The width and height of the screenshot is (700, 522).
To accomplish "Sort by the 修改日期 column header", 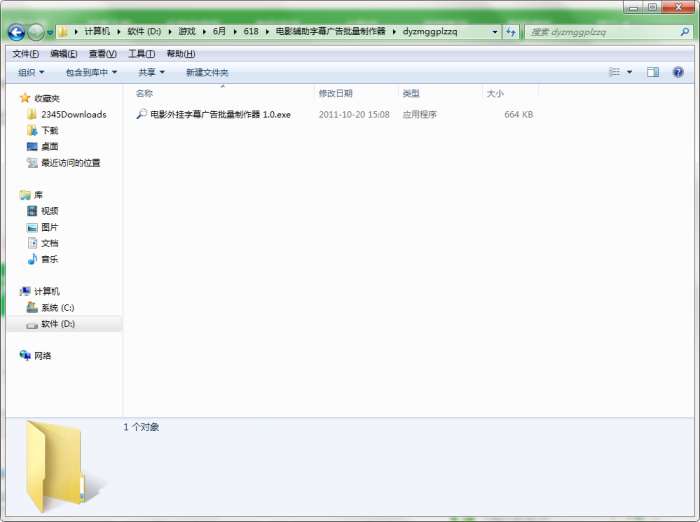I will point(336,93).
